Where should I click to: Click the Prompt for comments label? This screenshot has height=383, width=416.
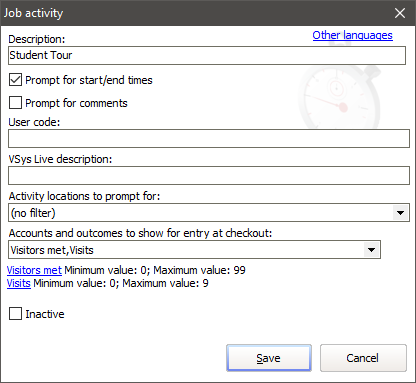76,103
